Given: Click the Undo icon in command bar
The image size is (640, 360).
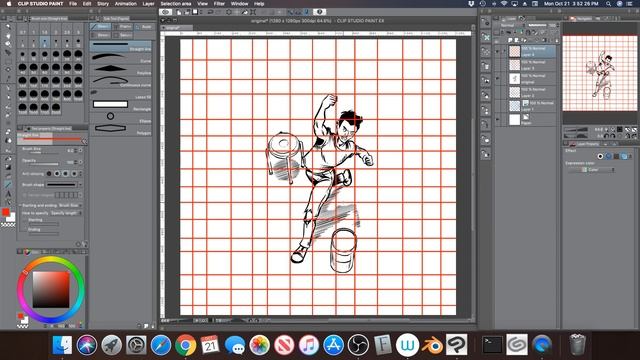Looking at the screenshot, I should click(210, 12).
